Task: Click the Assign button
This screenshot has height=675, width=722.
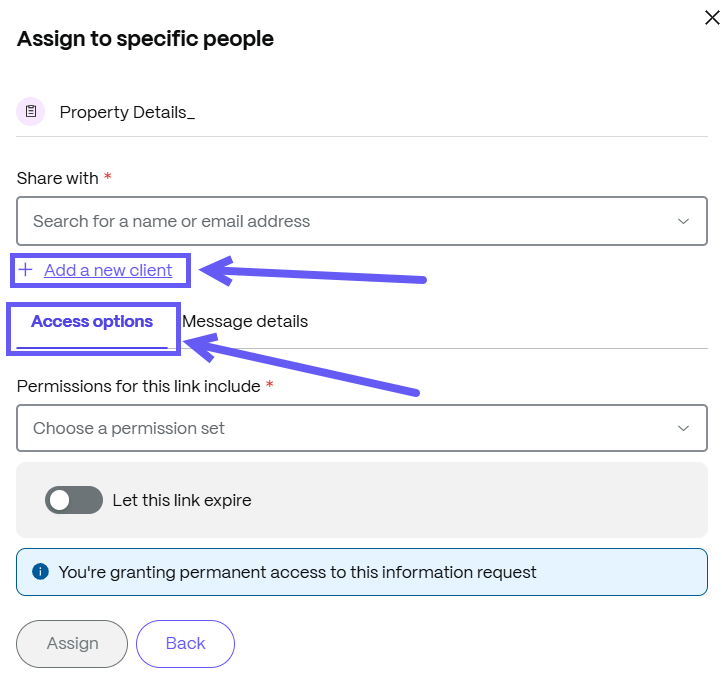Action: [x=72, y=644]
